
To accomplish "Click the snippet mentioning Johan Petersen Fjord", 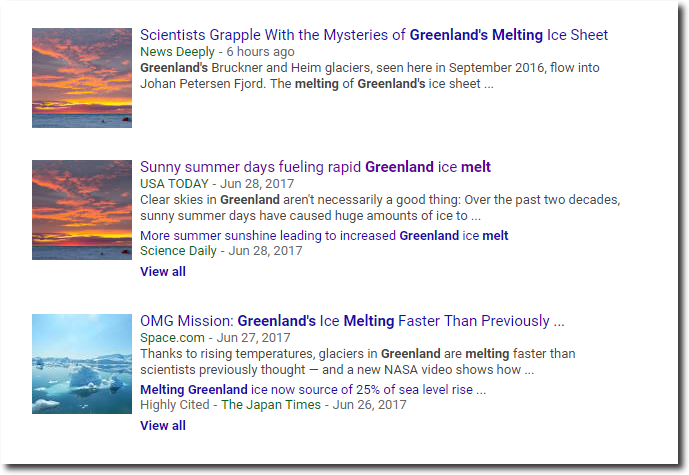I will tap(370, 76).
